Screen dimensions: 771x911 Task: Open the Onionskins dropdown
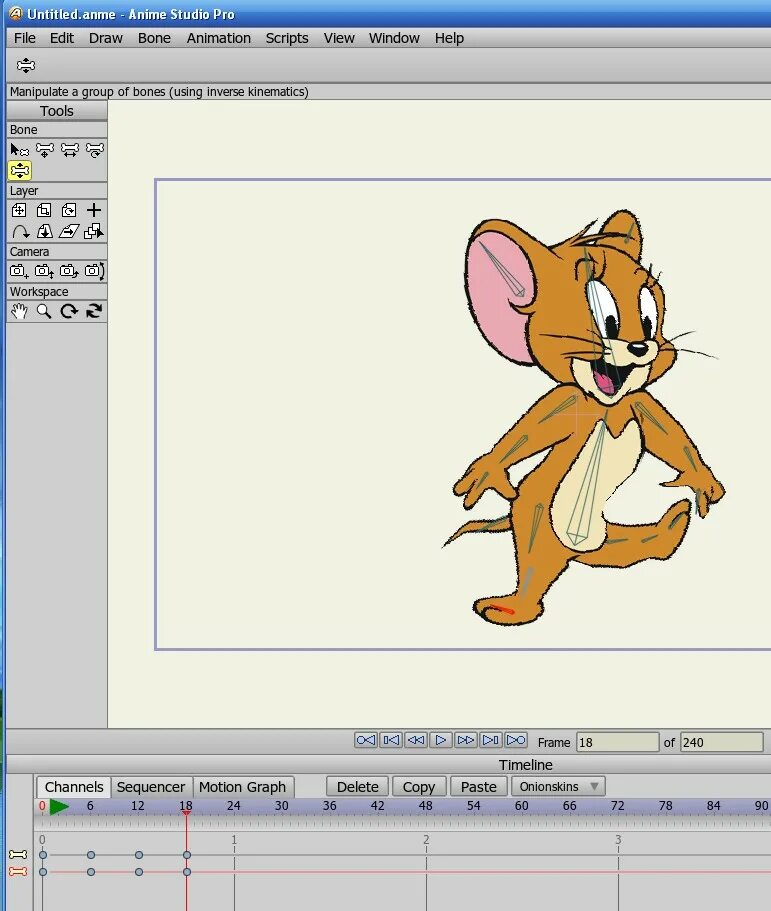point(558,787)
